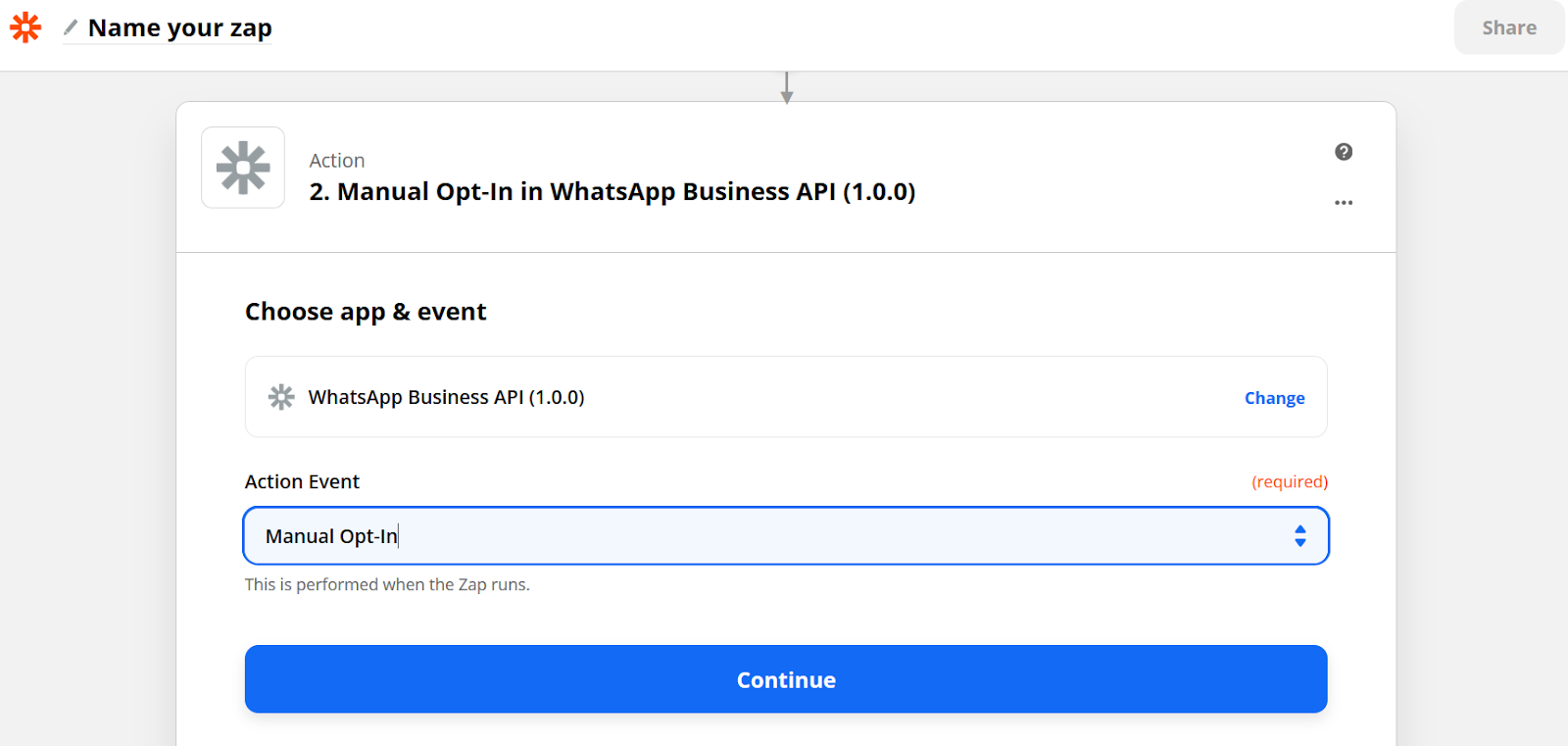Open the Action Event dropdown field
Image resolution: width=1568 pixels, height=746 pixels.
click(786, 536)
